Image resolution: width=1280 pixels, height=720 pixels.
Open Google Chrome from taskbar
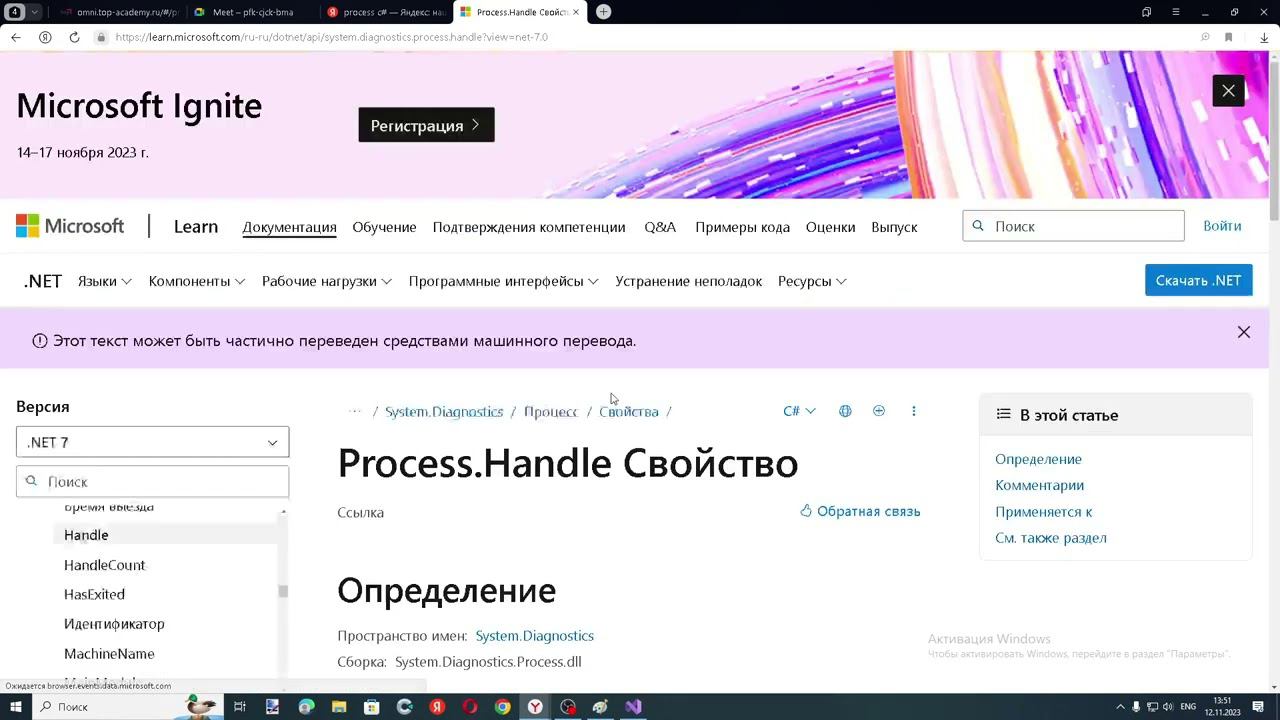[x=502, y=707]
